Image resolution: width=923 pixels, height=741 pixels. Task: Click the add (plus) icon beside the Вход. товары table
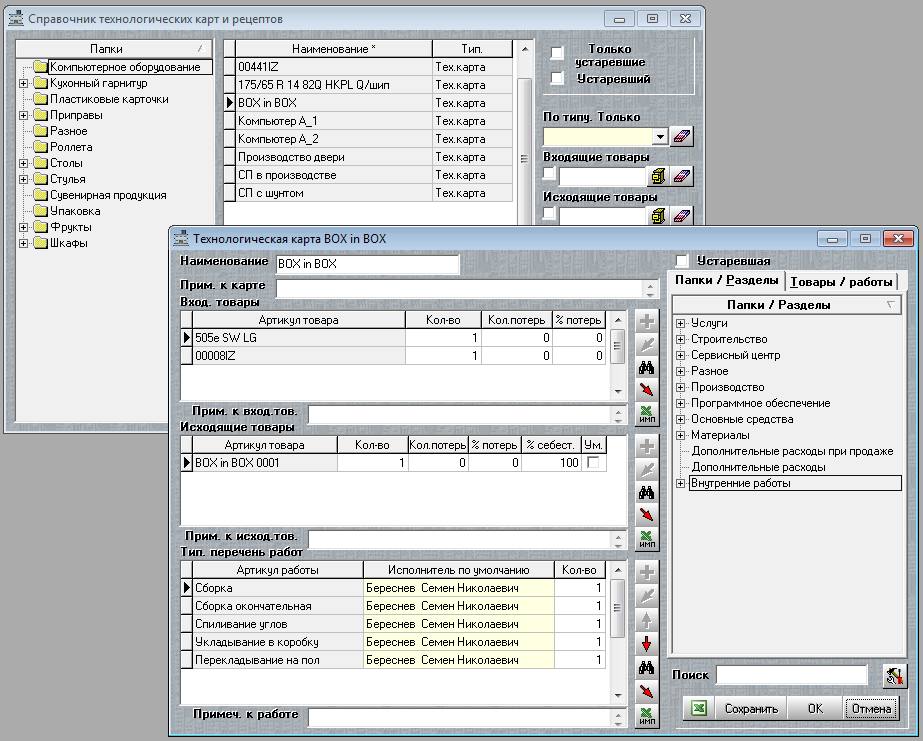[646, 321]
